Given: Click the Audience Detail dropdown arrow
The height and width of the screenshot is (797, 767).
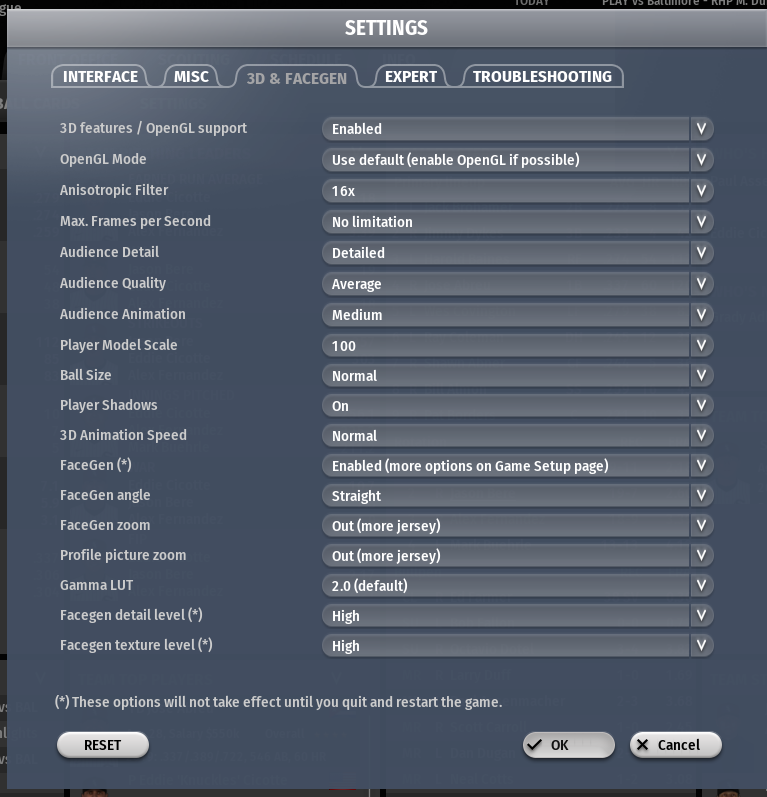Looking at the screenshot, I should pos(701,253).
